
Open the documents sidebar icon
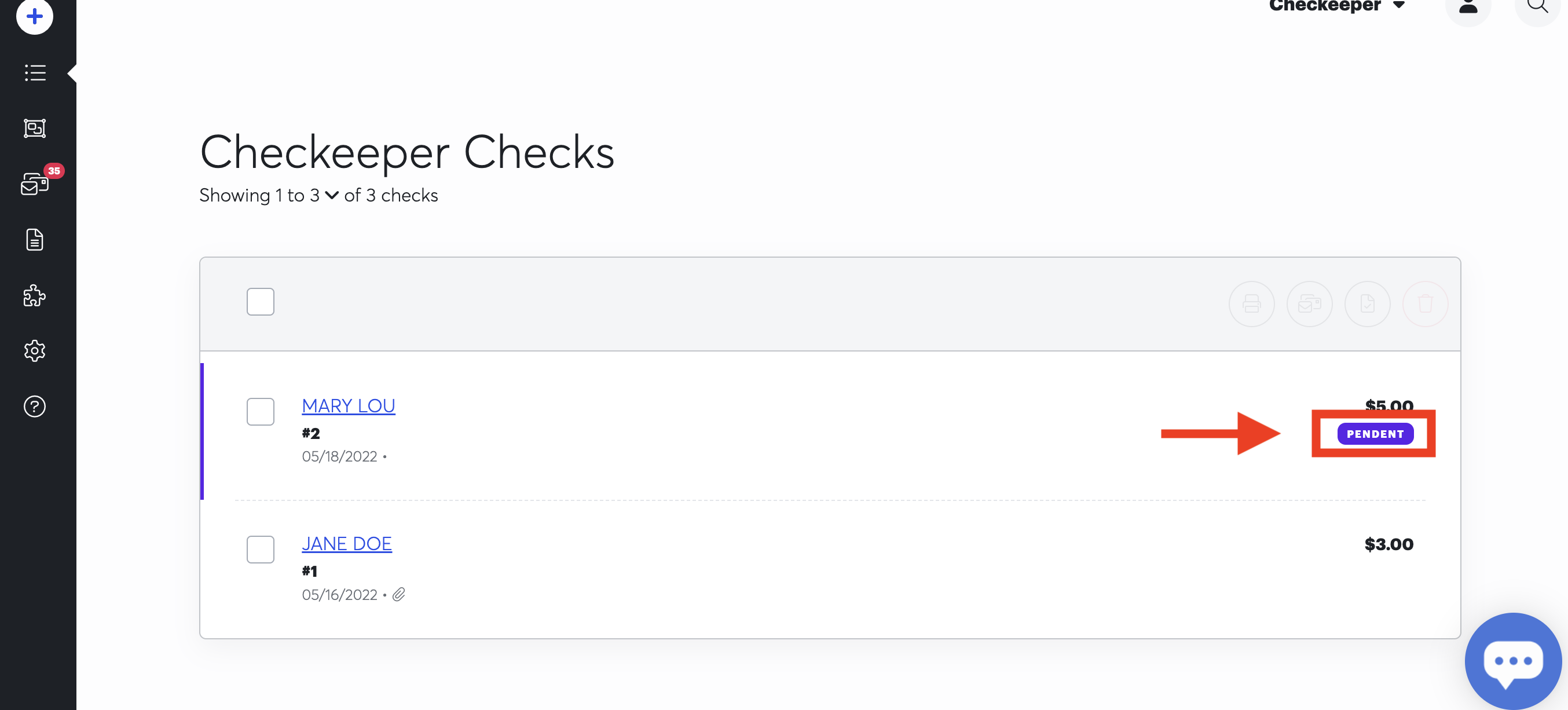[x=34, y=239]
